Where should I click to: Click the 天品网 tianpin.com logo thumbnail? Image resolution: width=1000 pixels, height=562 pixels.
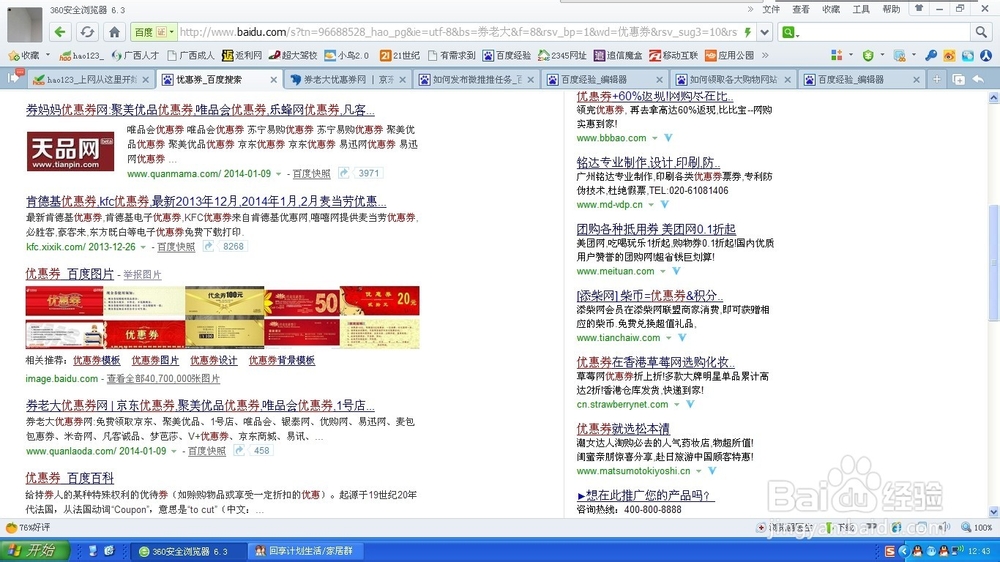70,151
